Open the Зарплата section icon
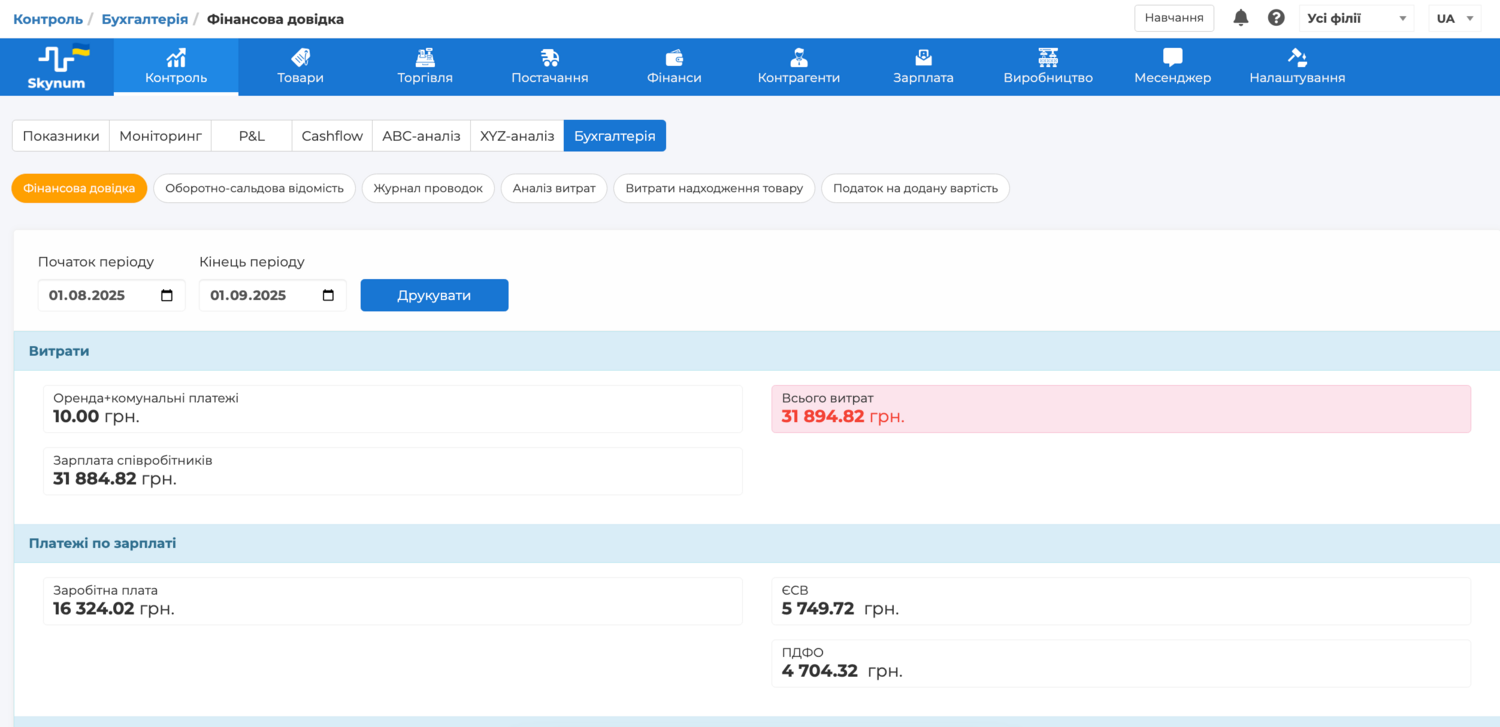 [x=923, y=57]
